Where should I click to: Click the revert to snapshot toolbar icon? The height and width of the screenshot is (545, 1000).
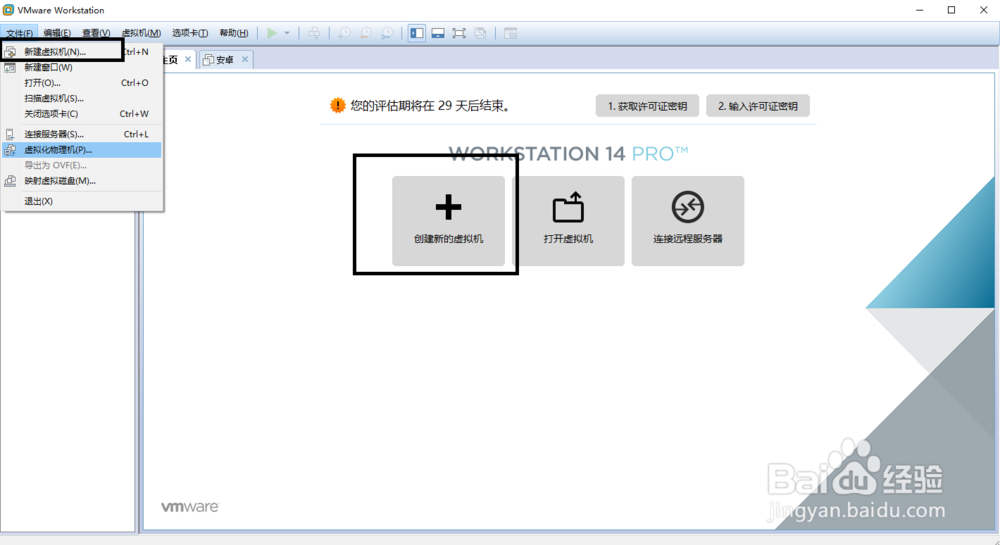365,33
